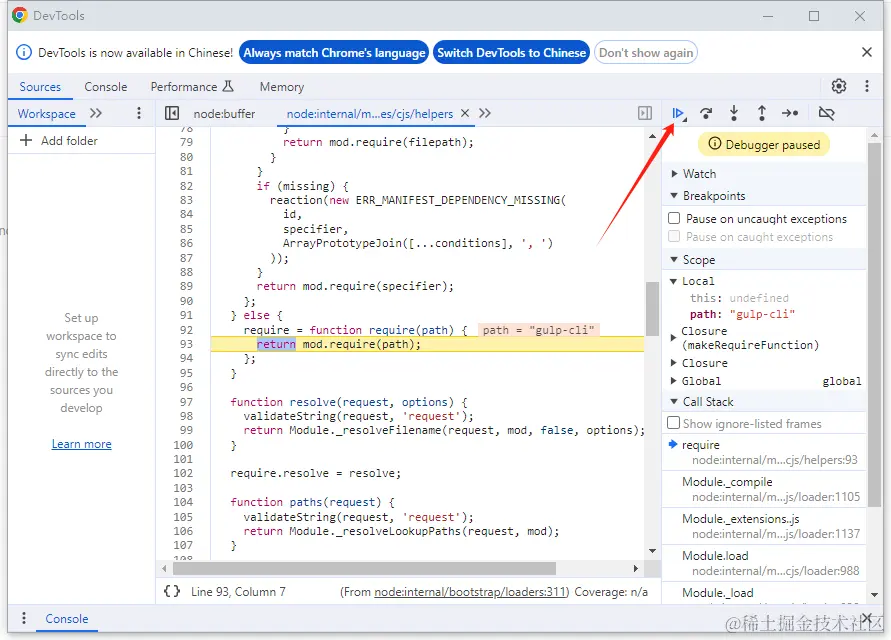
Task: Click the Coverage: n/a status
Action: [611, 592]
